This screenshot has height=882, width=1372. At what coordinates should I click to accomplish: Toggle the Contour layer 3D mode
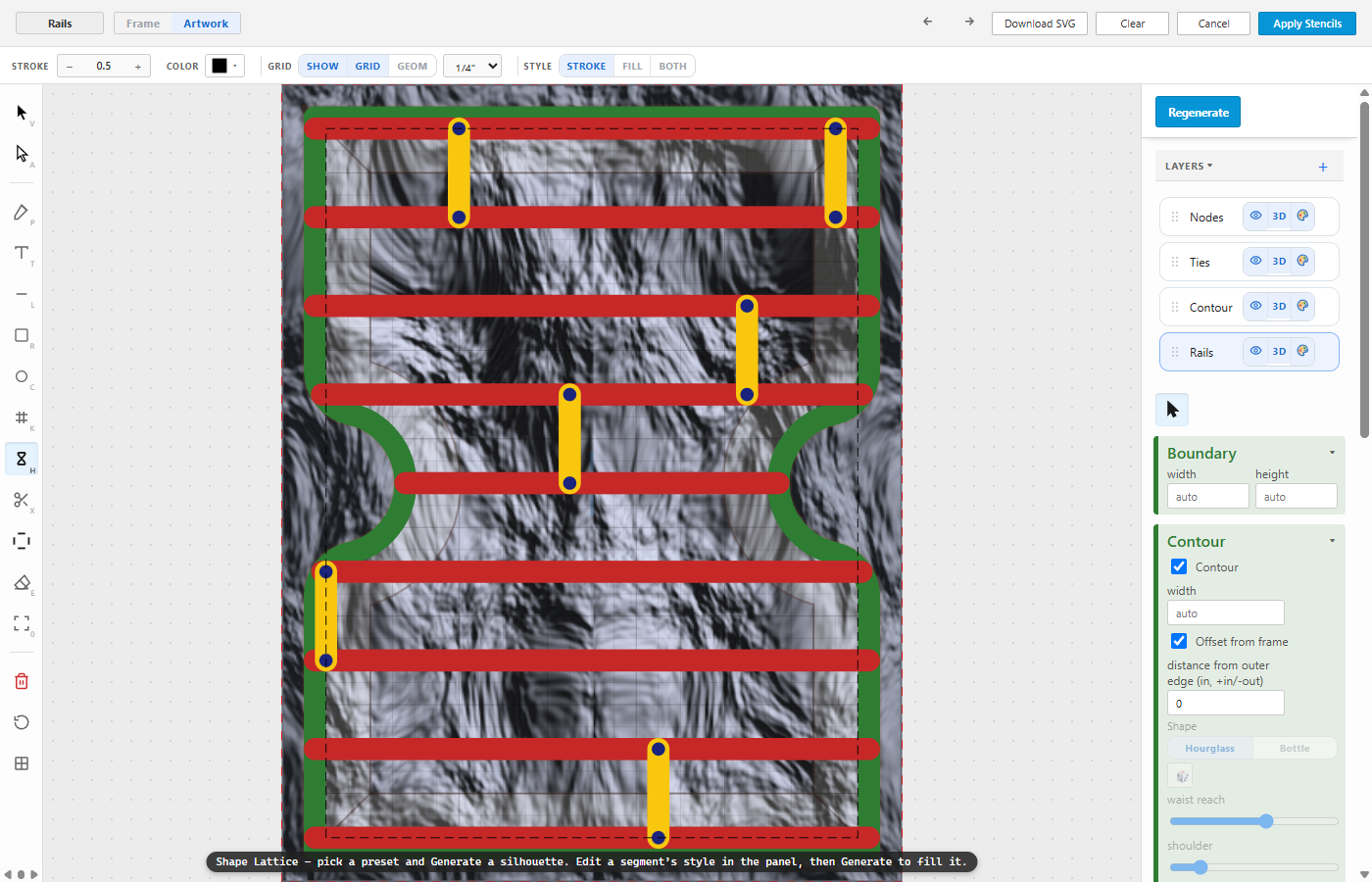coord(1279,306)
